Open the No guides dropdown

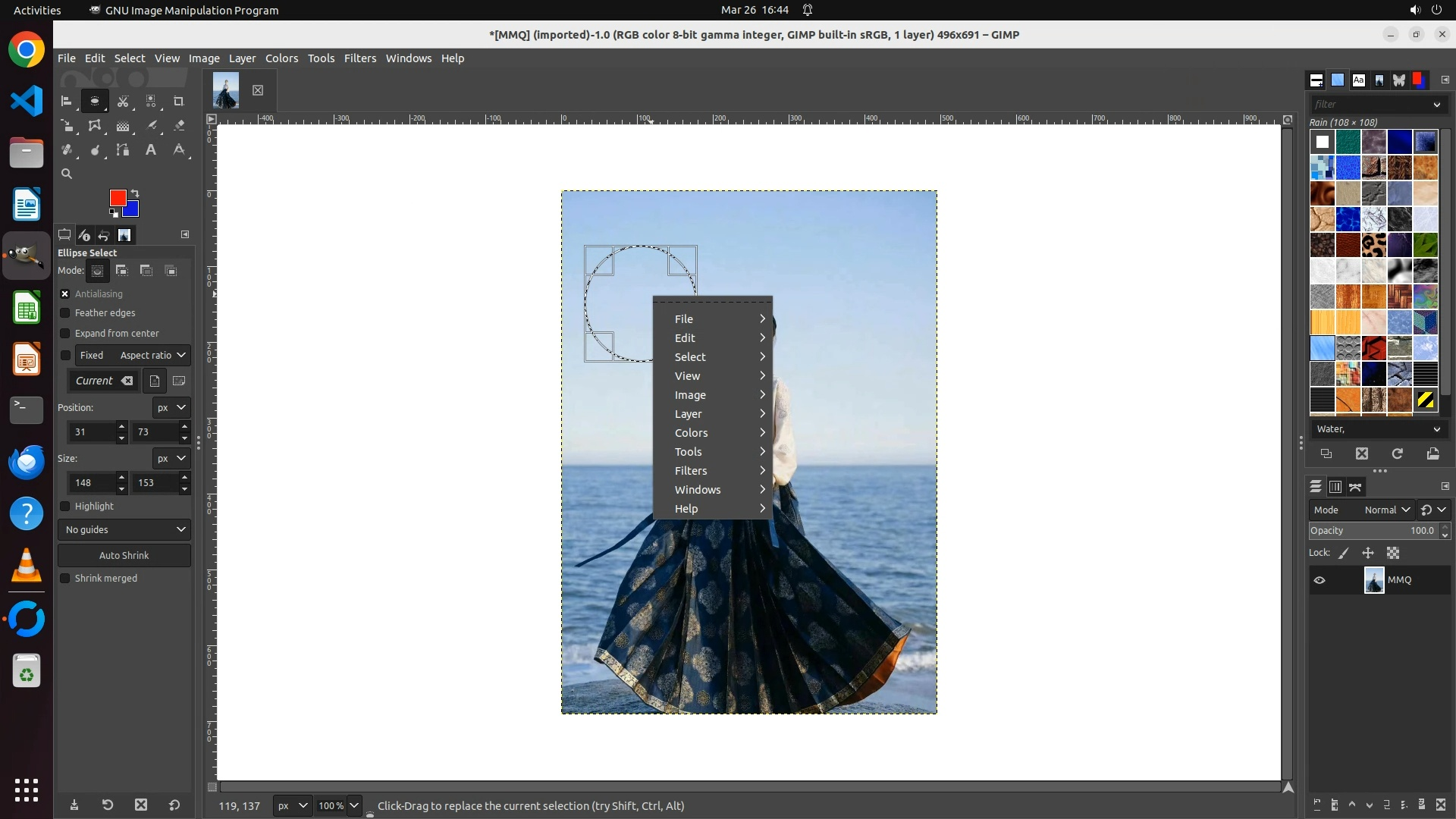point(124,530)
